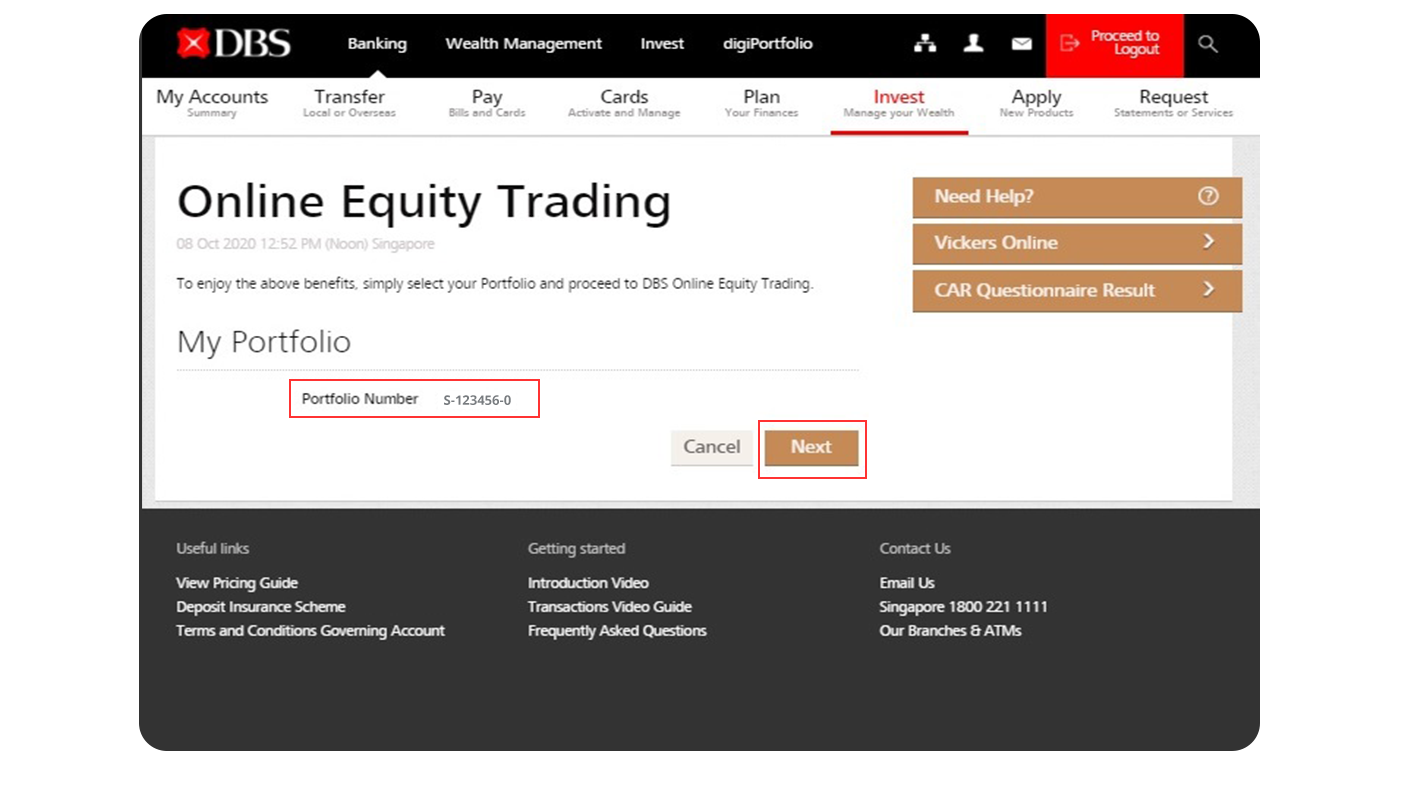Screen dimensions: 1406x810
Task: Open Transfer Local or Overseas tab
Action: (x=349, y=103)
